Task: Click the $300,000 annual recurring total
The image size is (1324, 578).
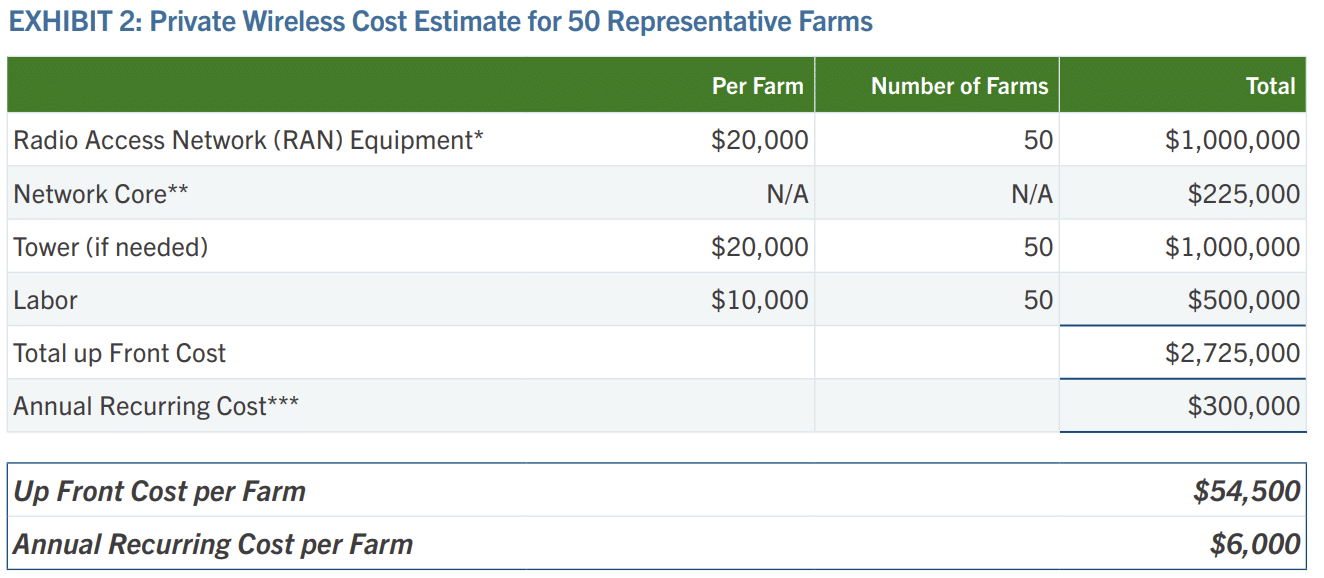Action: click(x=1244, y=406)
